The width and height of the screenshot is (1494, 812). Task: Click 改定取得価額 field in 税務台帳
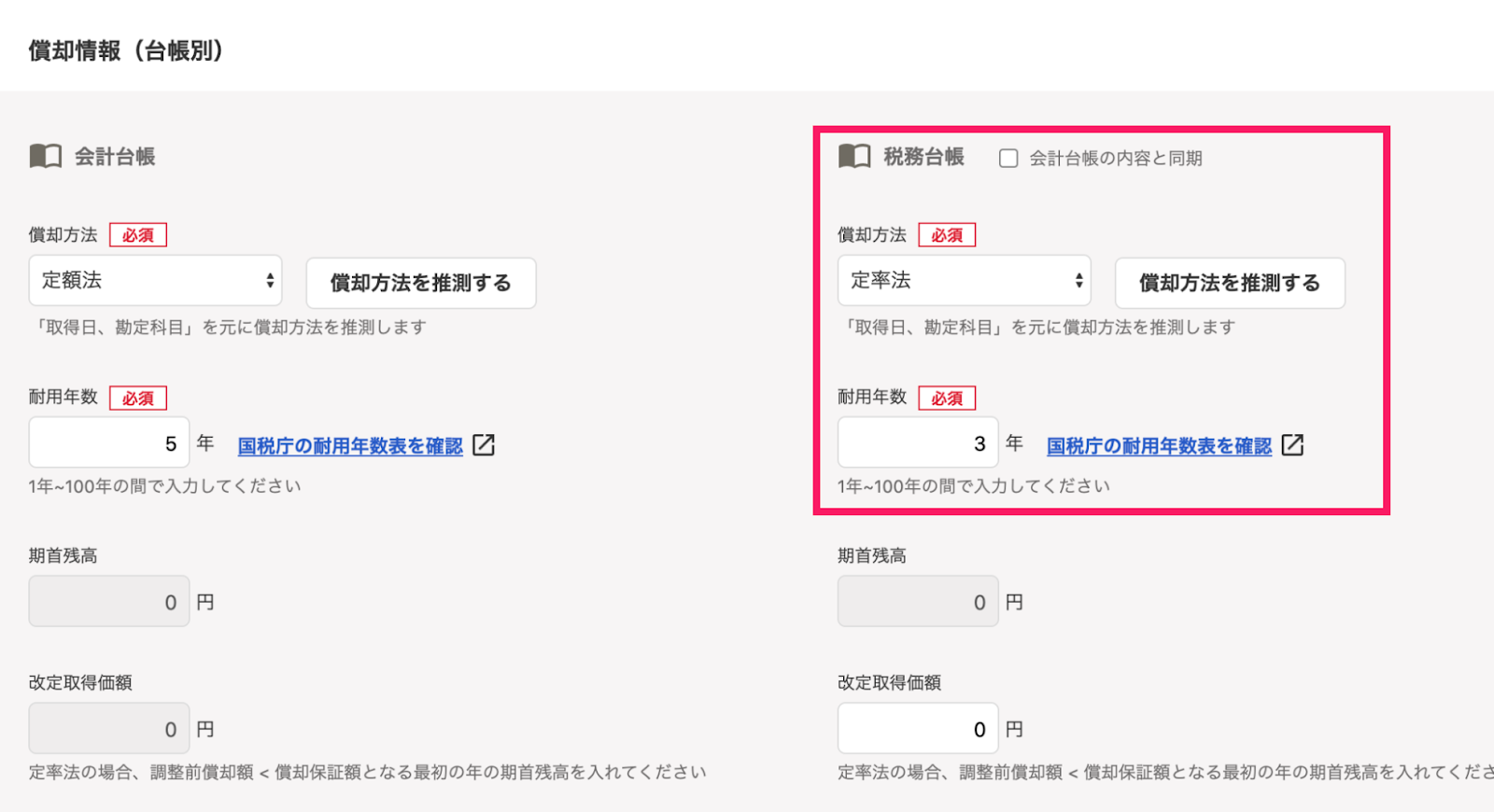pyautogui.click(x=918, y=728)
